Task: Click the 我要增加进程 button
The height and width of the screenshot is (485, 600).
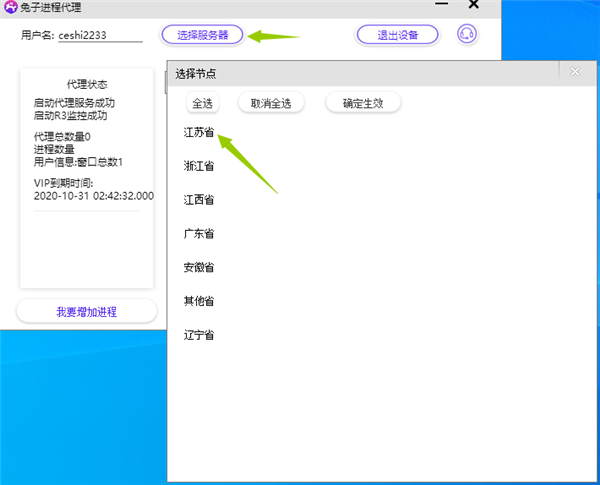Action: (x=86, y=312)
